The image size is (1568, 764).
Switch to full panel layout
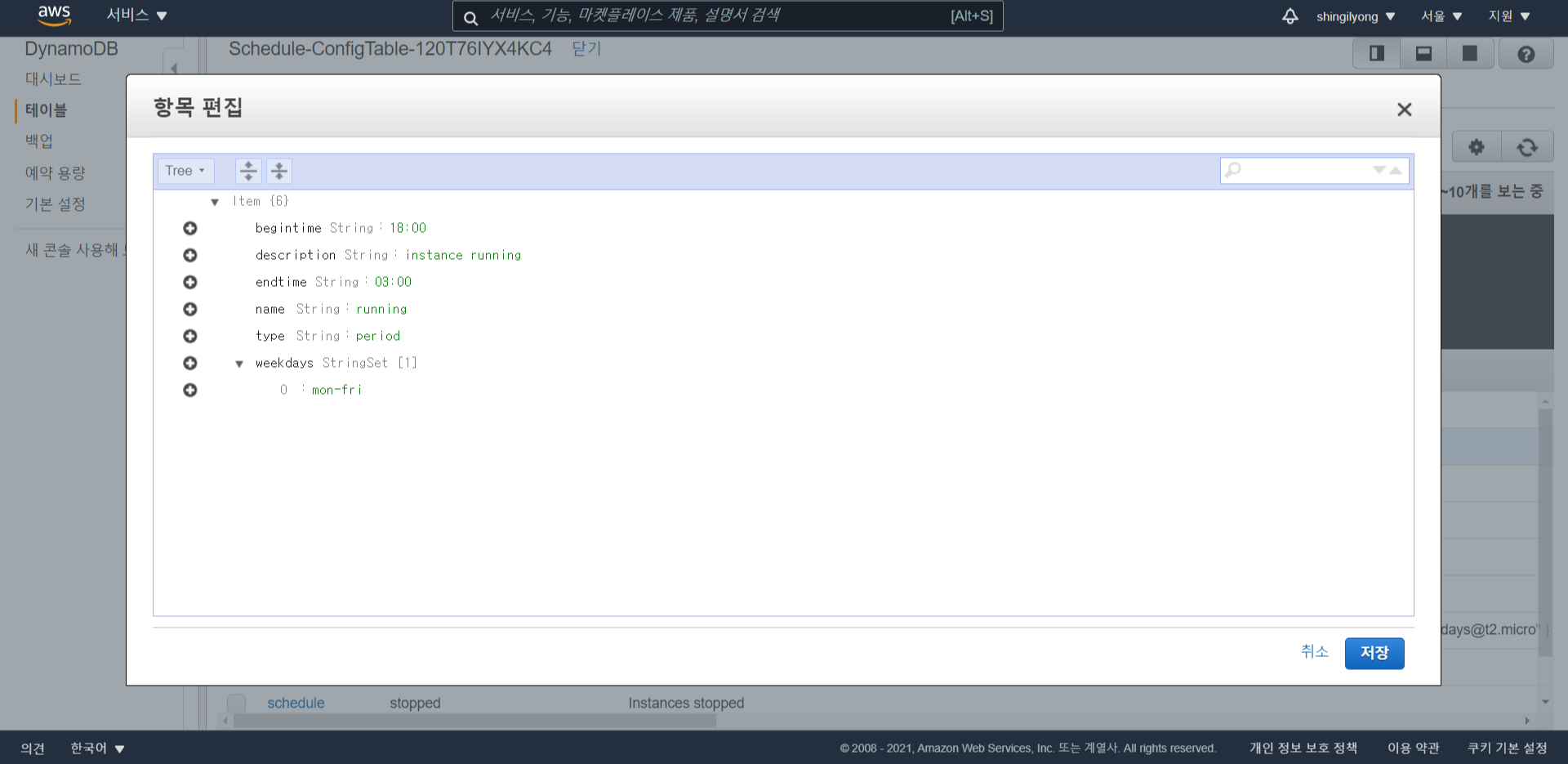click(1470, 54)
